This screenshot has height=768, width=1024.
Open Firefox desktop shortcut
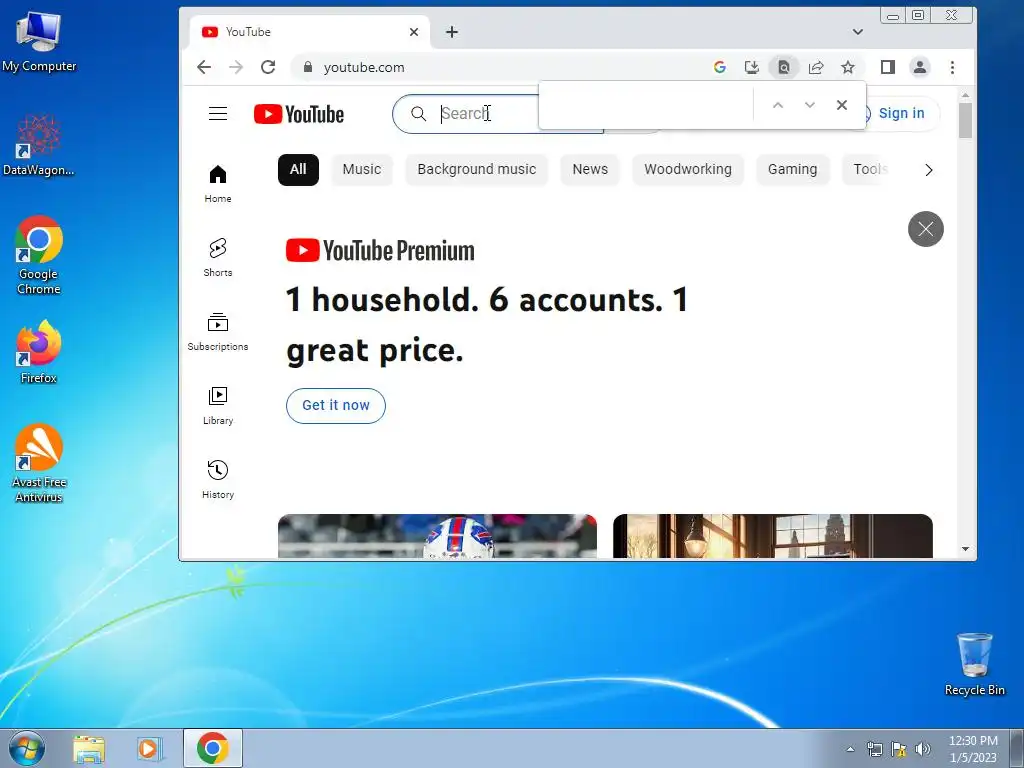coord(39,352)
